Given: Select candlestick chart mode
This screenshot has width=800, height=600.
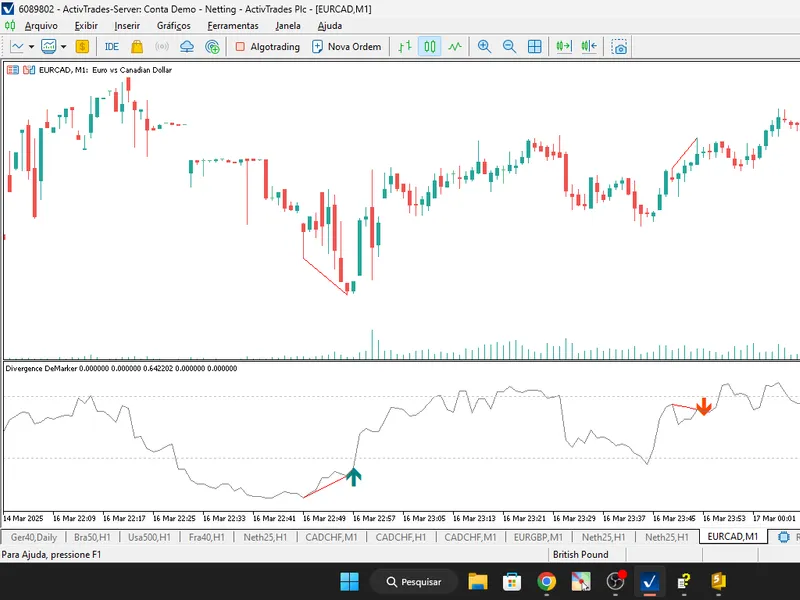Looking at the screenshot, I should pyautogui.click(x=430, y=46).
